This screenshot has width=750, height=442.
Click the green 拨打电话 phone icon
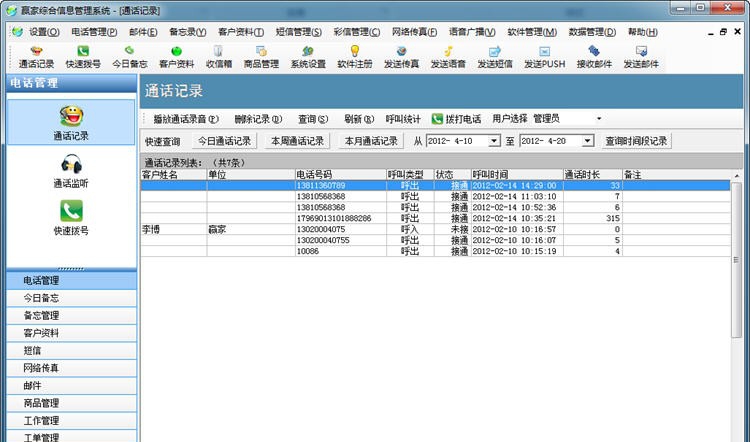click(x=437, y=119)
